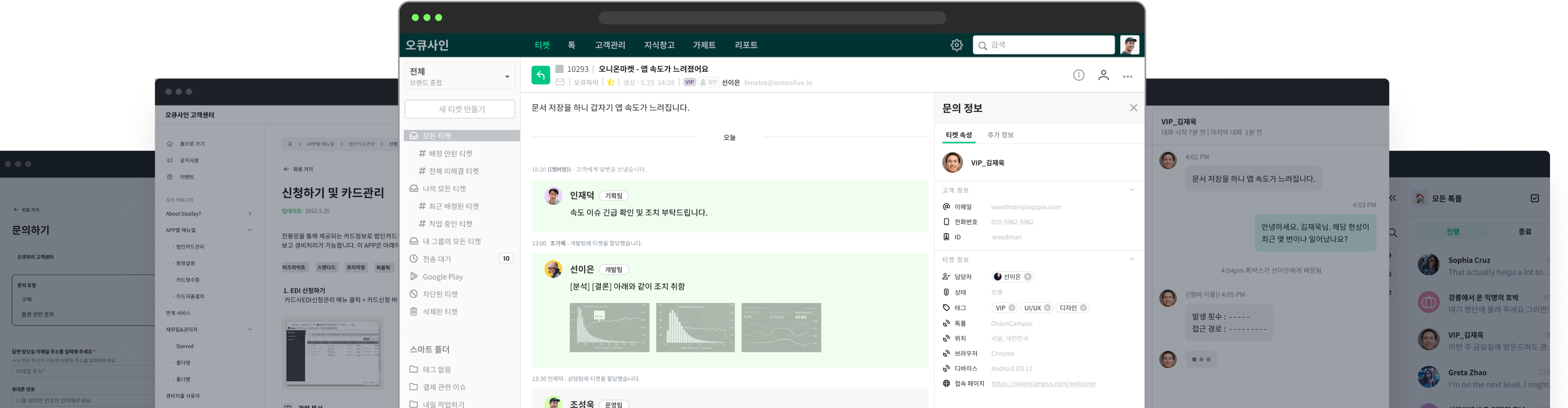
Task: Open the 가제트 menu
Action: [704, 45]
